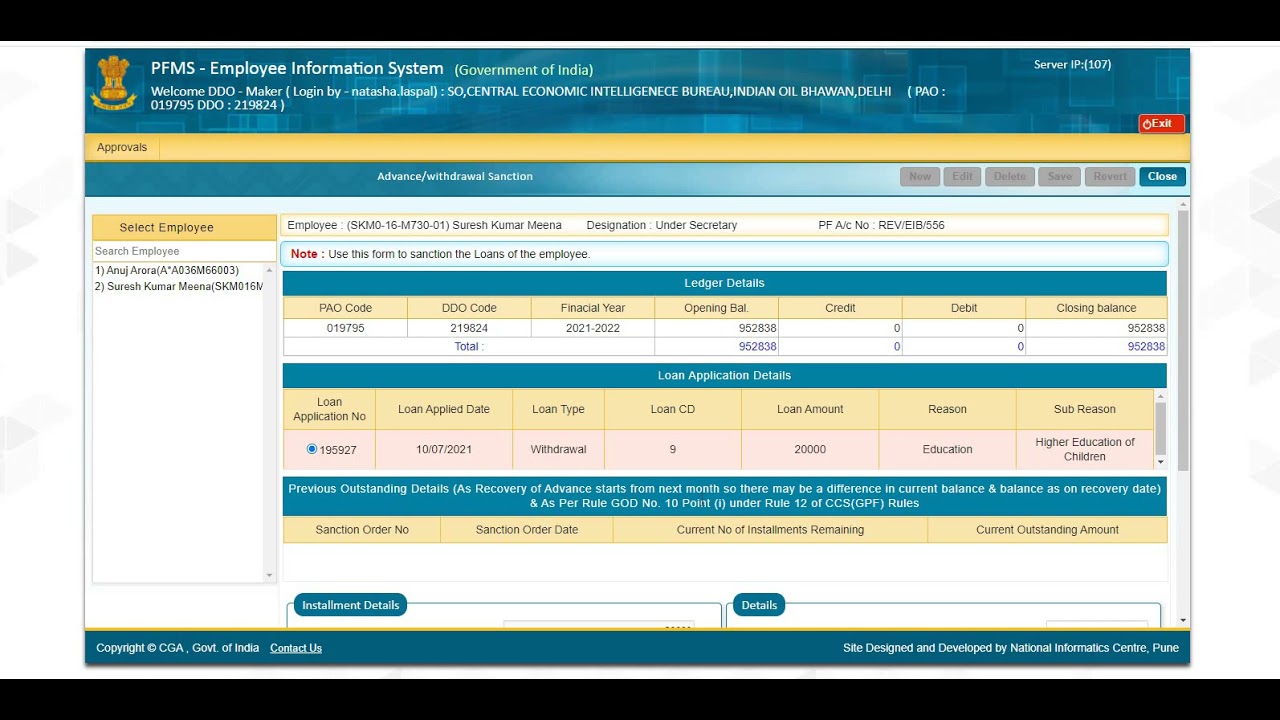The image size is (1280, 720).
Task: Click the Loan CD value 9
Action: [x=673, y=449]
